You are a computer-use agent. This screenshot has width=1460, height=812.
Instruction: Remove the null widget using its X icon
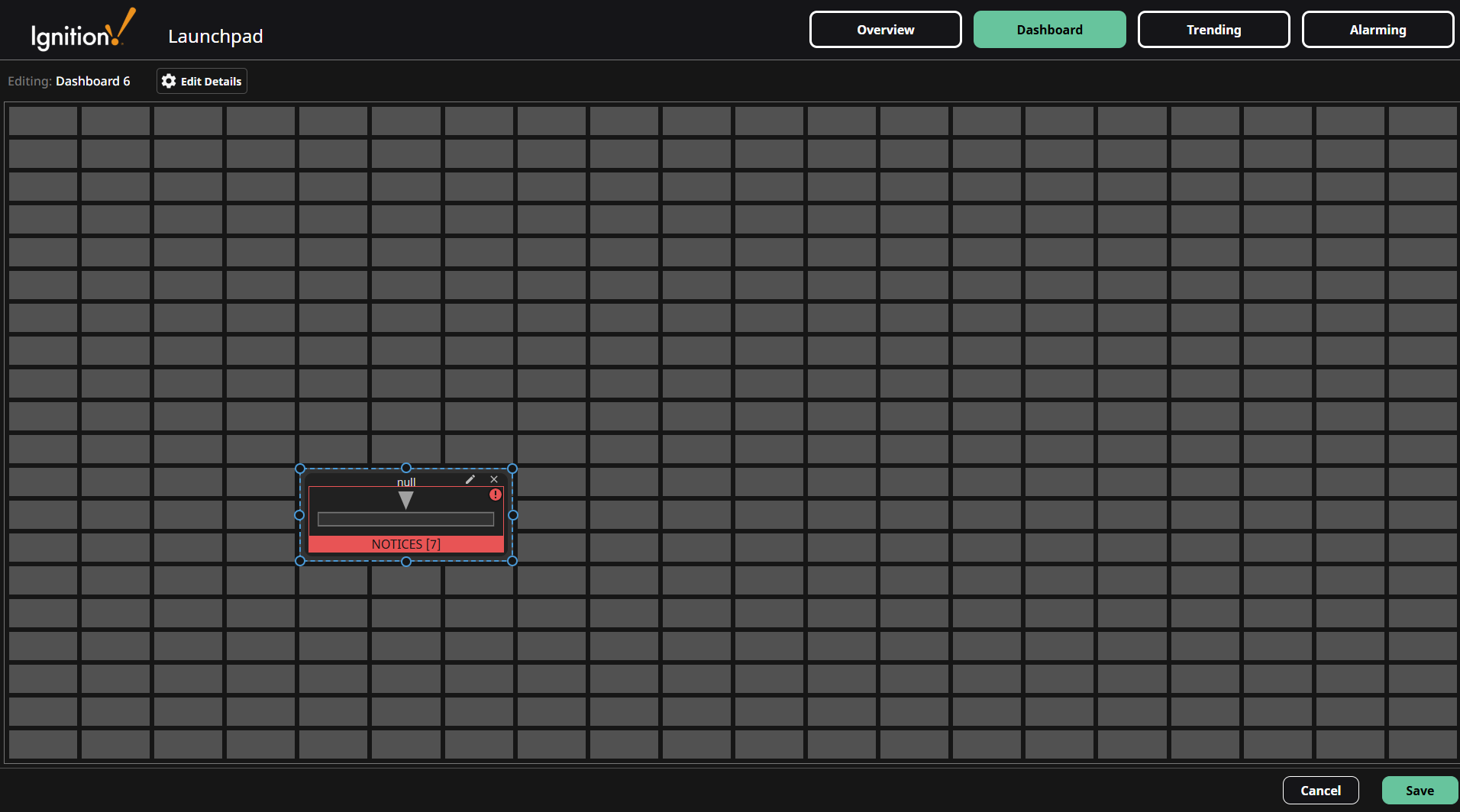[x=494, y=479]
